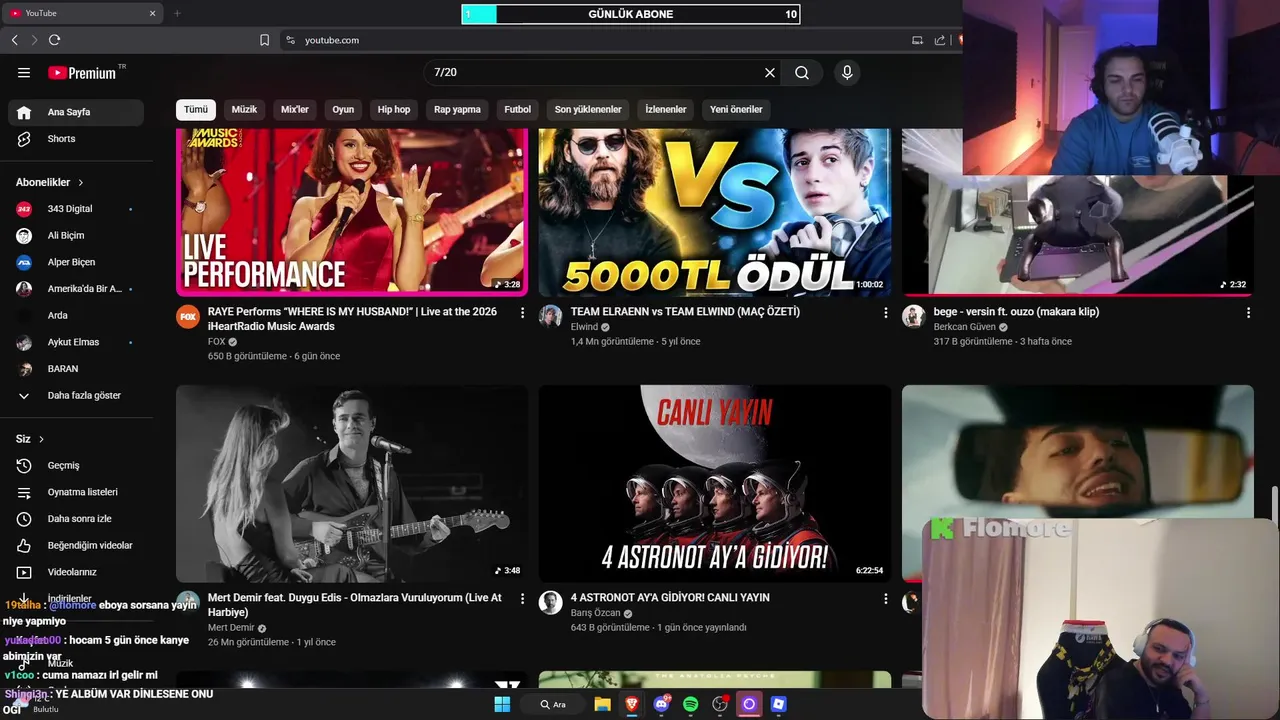Open BARAN channel in subscriptions
The image size is (1280, 720).
(x=76, y=369)
